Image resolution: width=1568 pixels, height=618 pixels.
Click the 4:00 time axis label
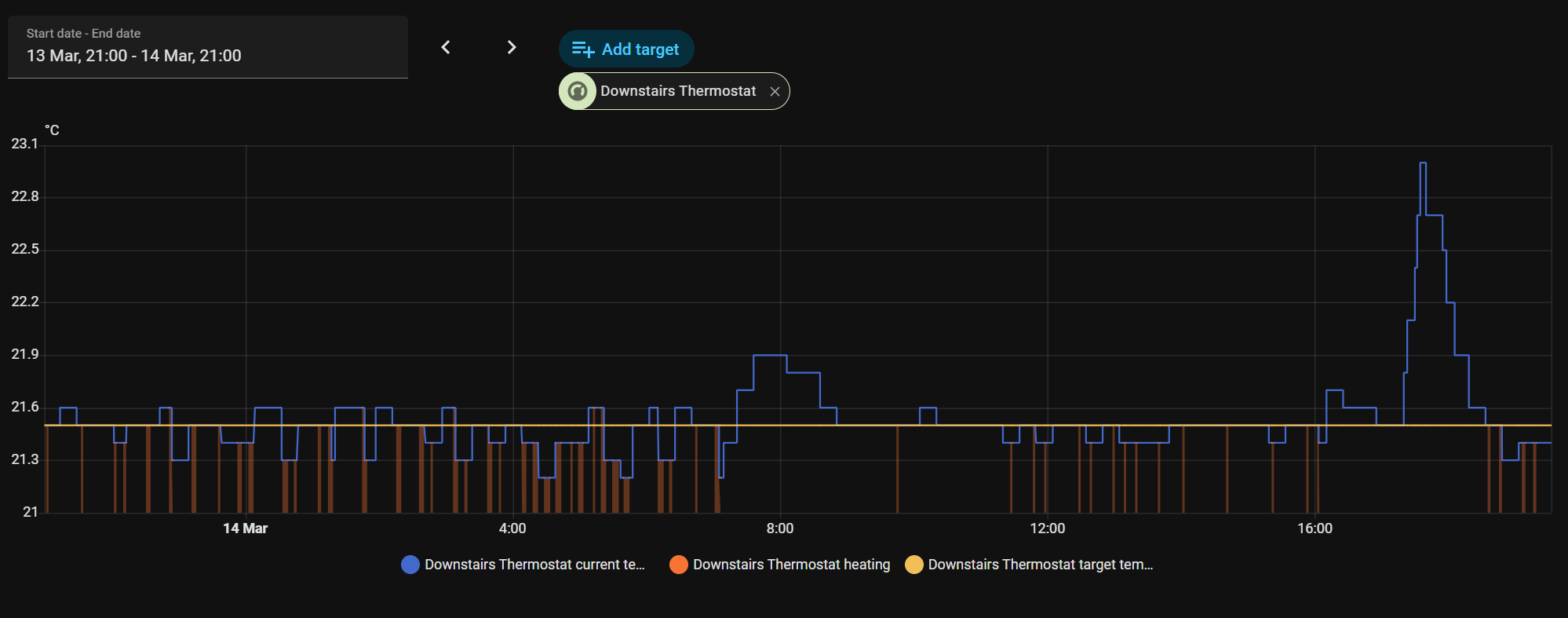tap(512, 528)
